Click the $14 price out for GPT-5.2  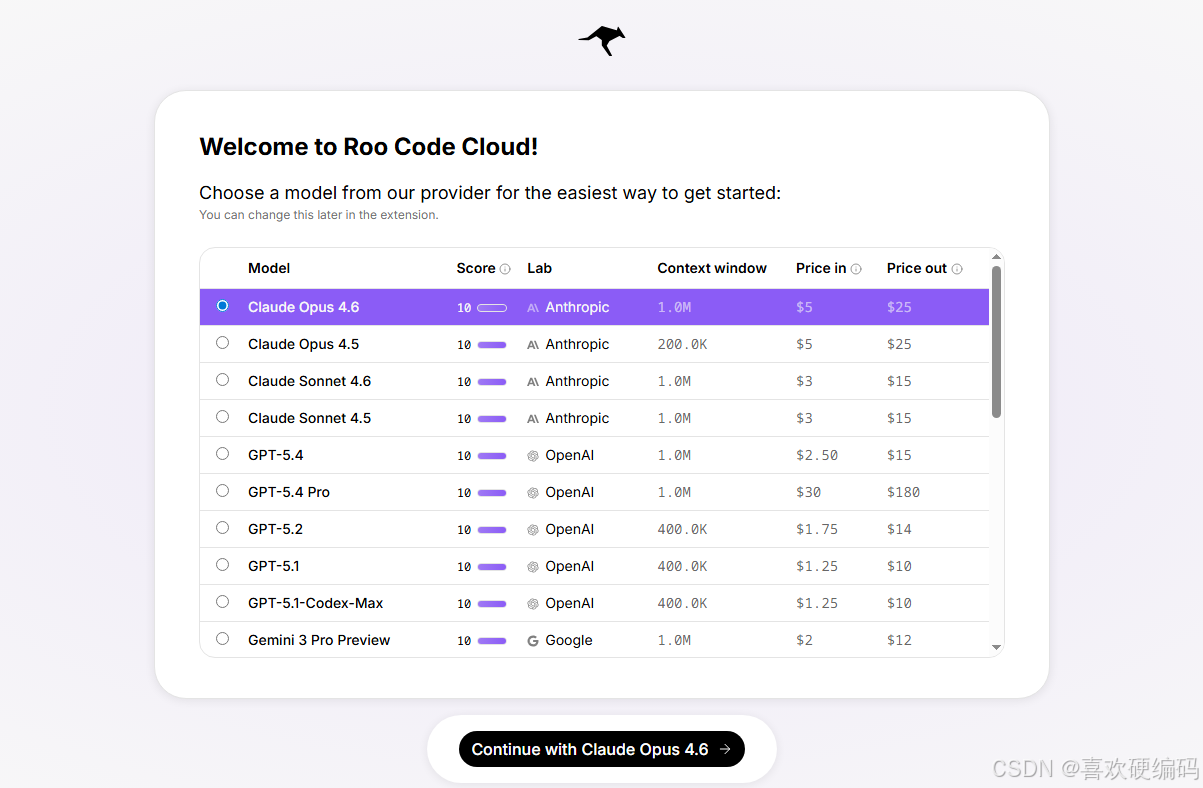(x=899, y=530)
